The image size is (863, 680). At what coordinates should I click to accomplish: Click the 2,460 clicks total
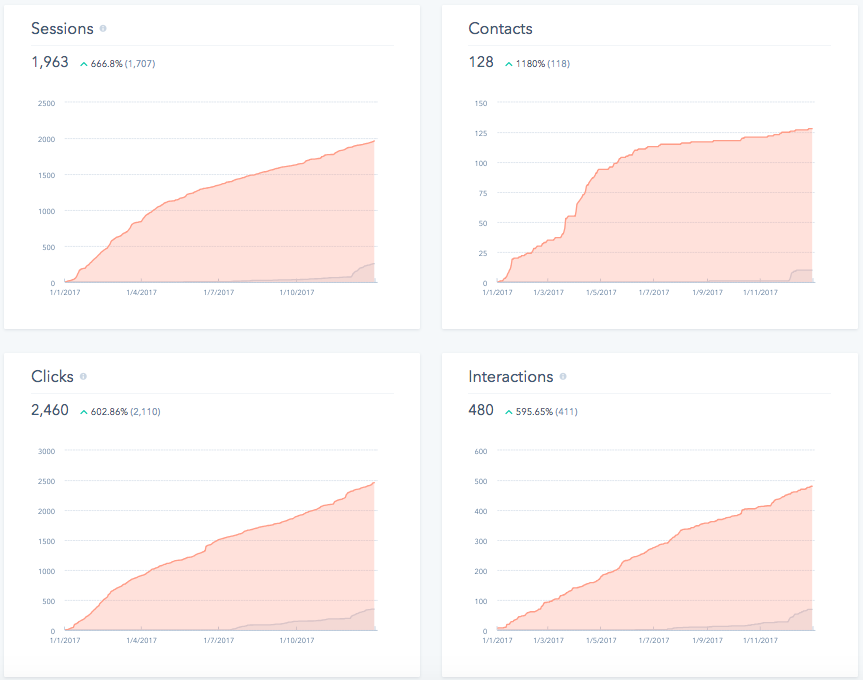[50, 410]
